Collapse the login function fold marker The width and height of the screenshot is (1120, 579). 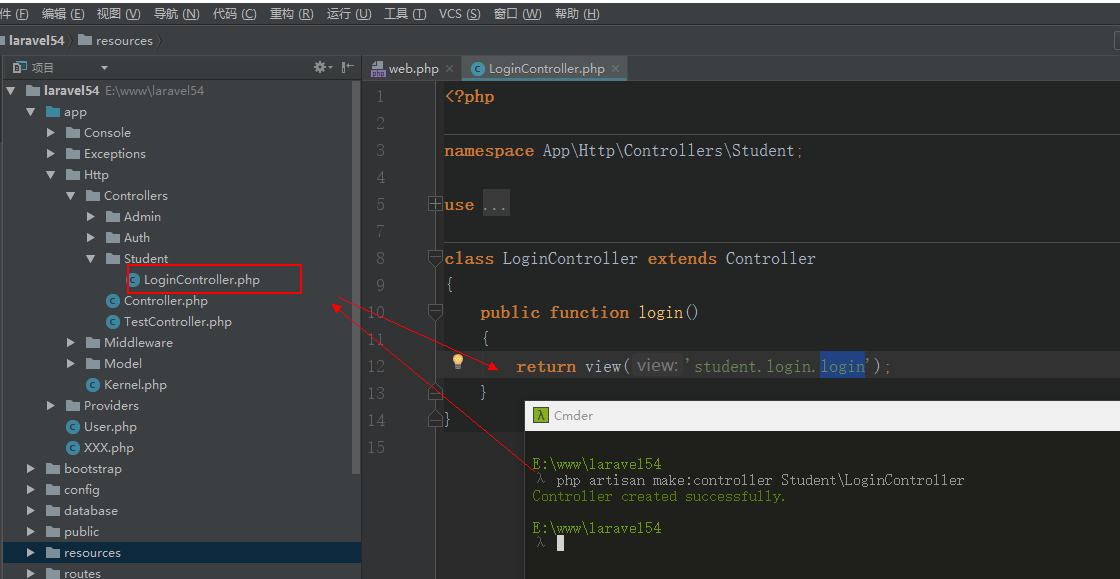click(x=435, y=312)
